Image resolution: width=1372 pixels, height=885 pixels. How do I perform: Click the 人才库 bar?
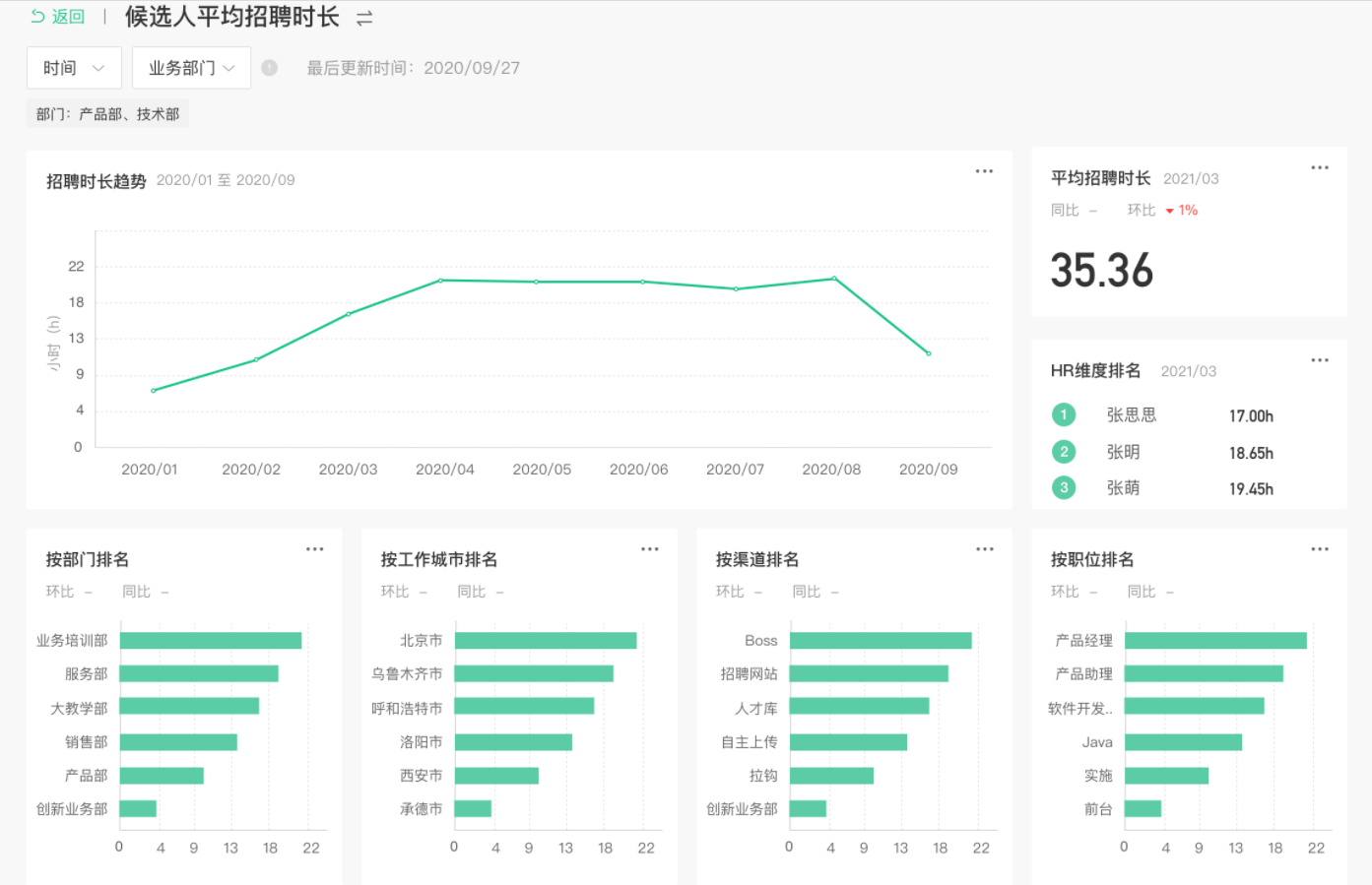point(859,706)
